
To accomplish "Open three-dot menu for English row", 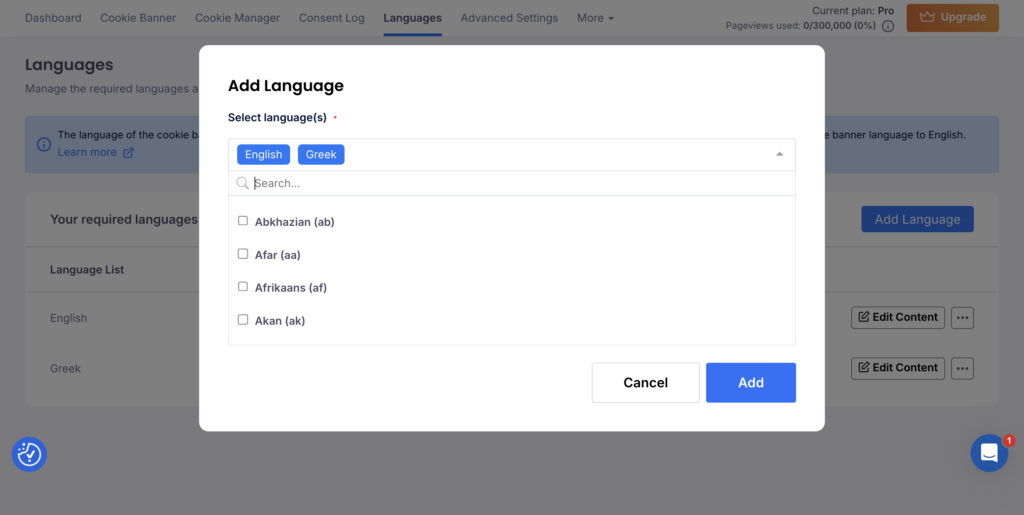I will tap(962, 317).
